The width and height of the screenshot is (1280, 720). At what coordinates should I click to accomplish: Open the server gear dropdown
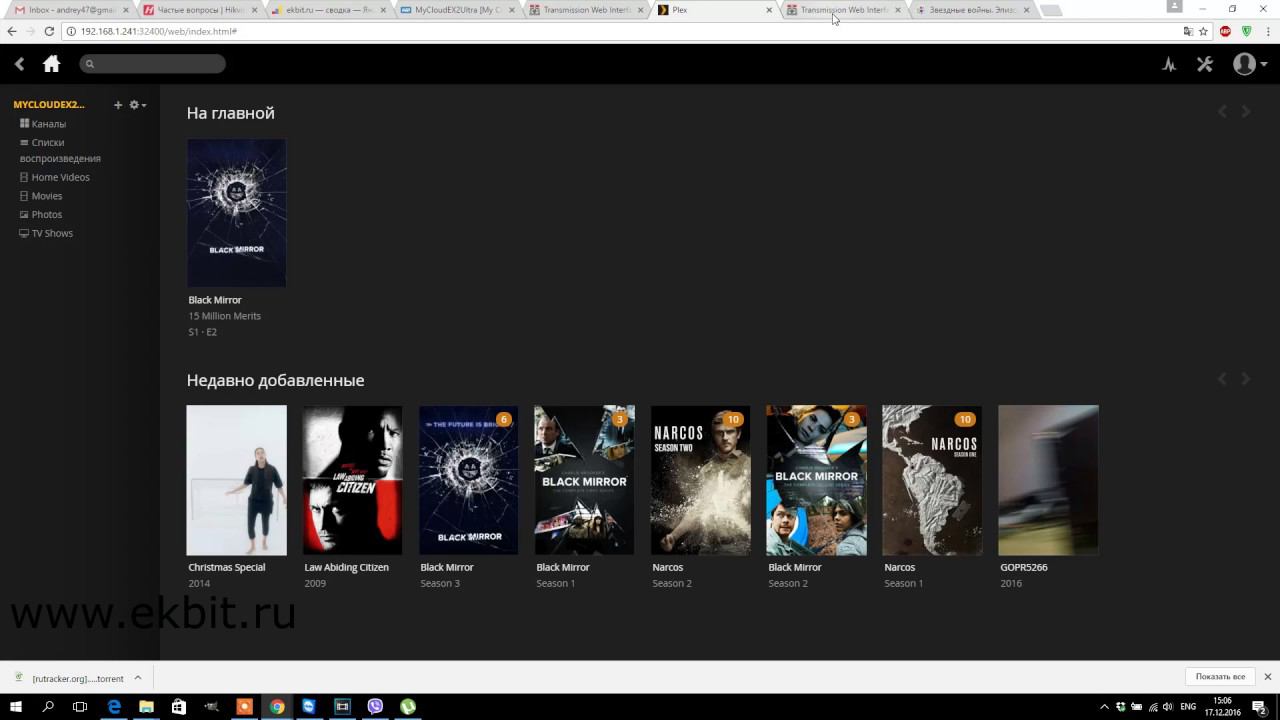137,105
